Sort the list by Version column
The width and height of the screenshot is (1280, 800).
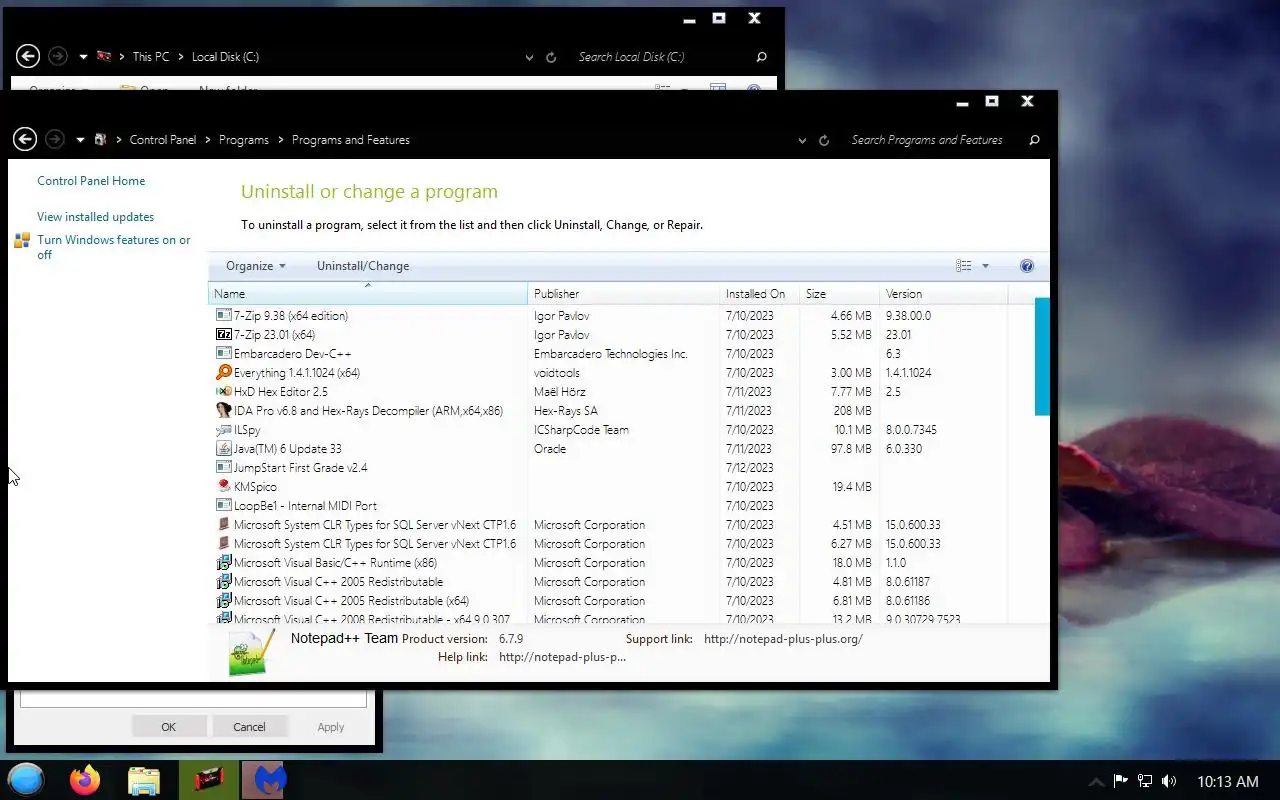tap(943, 293)
